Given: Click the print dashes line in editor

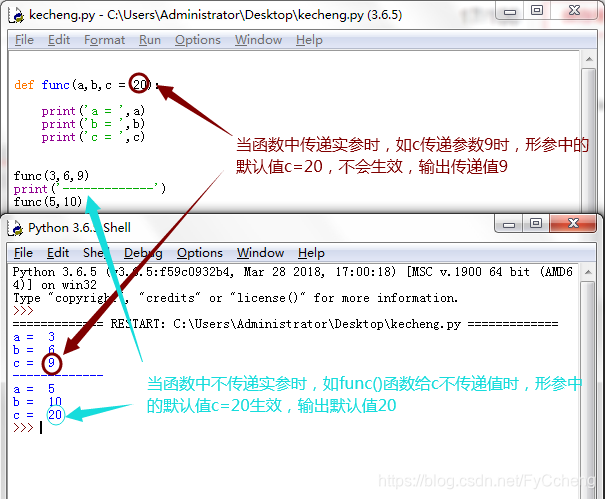Looking at the screenshot, I should pos(90,189).
